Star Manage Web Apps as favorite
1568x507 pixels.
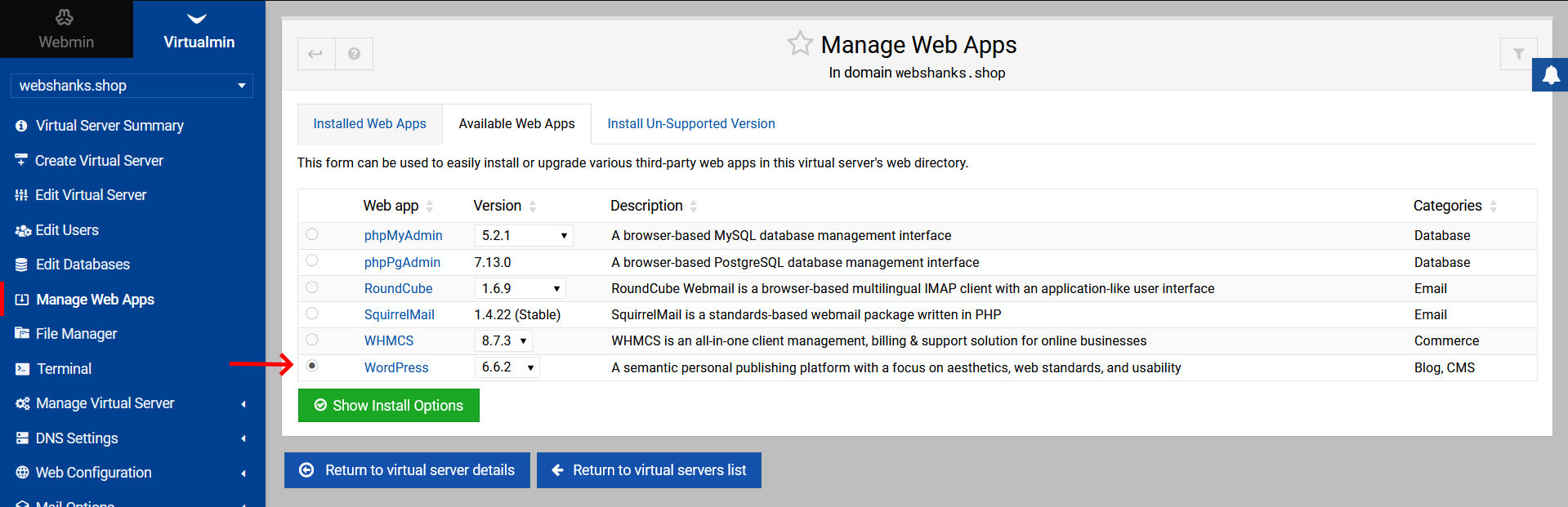click(x=800, y=43)
